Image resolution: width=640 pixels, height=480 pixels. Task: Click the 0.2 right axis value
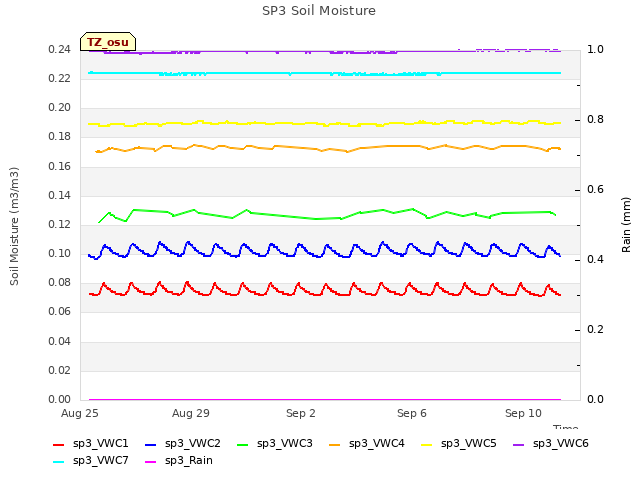pos(595,329)
